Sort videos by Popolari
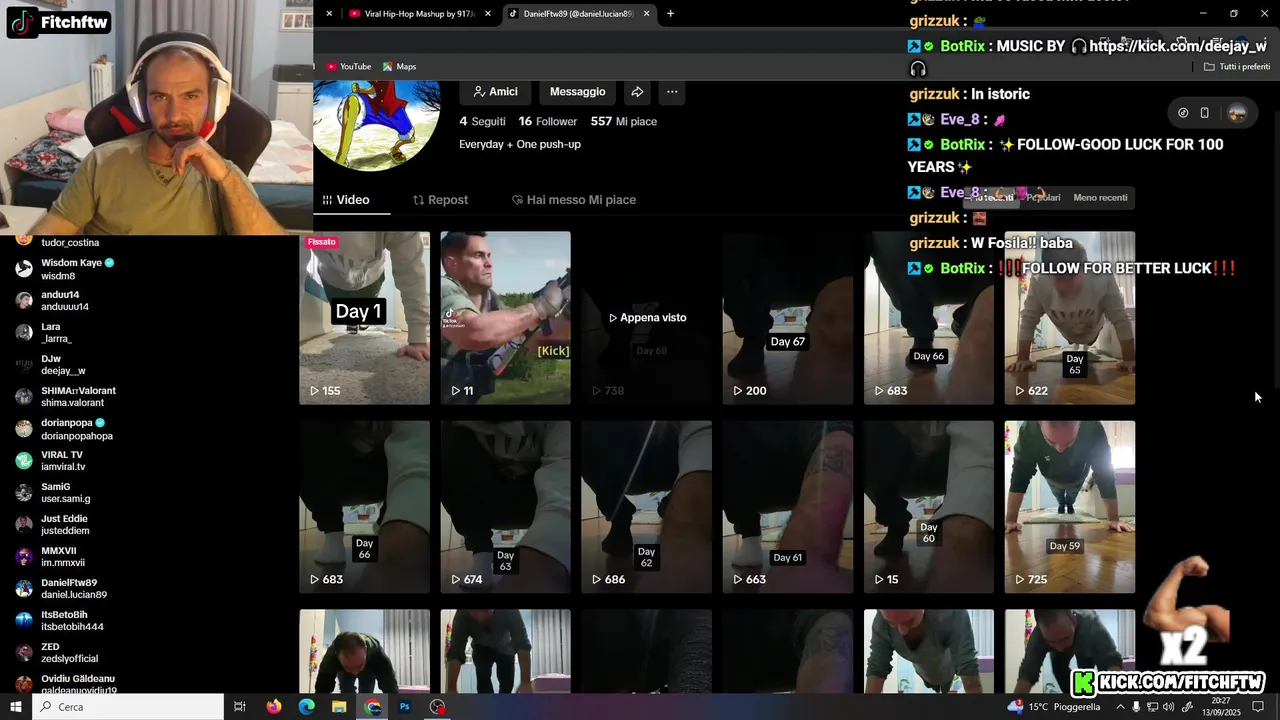Viewport: 1280px width, 720px height. click(1043, 198)
